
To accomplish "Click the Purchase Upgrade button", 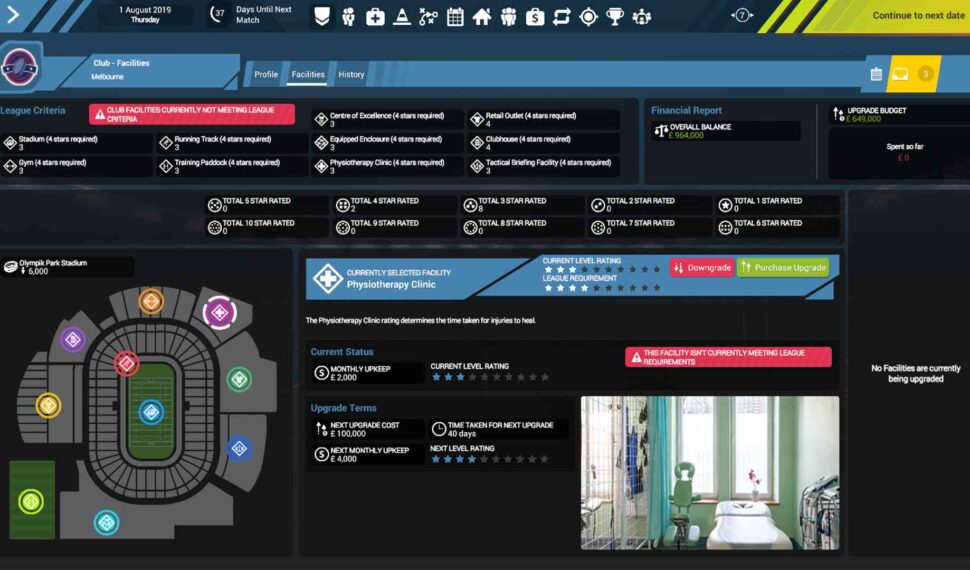I will point(783,268).
